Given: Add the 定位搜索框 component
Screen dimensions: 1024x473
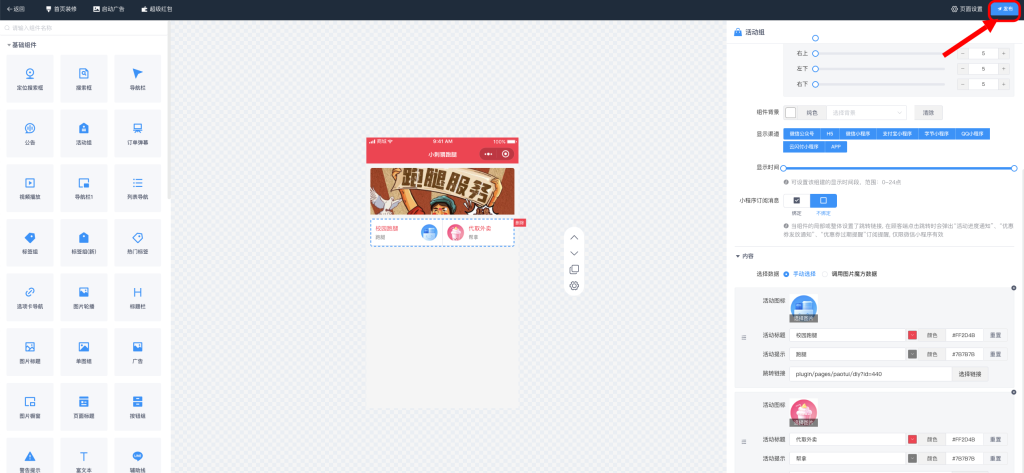Looking at the screenshot, I should 30,78.
